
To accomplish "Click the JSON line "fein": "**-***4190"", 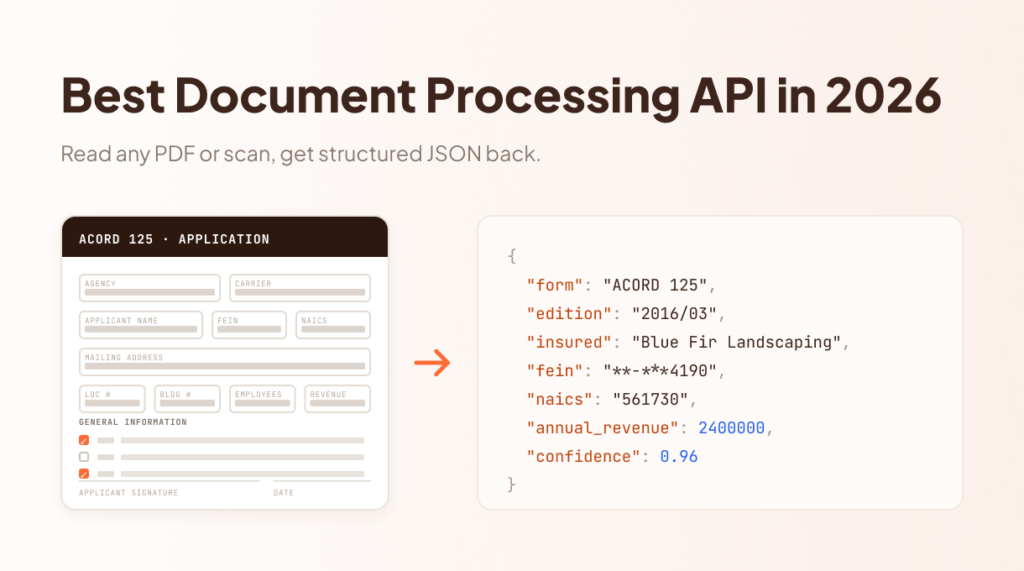I will (x=626, y=371).
